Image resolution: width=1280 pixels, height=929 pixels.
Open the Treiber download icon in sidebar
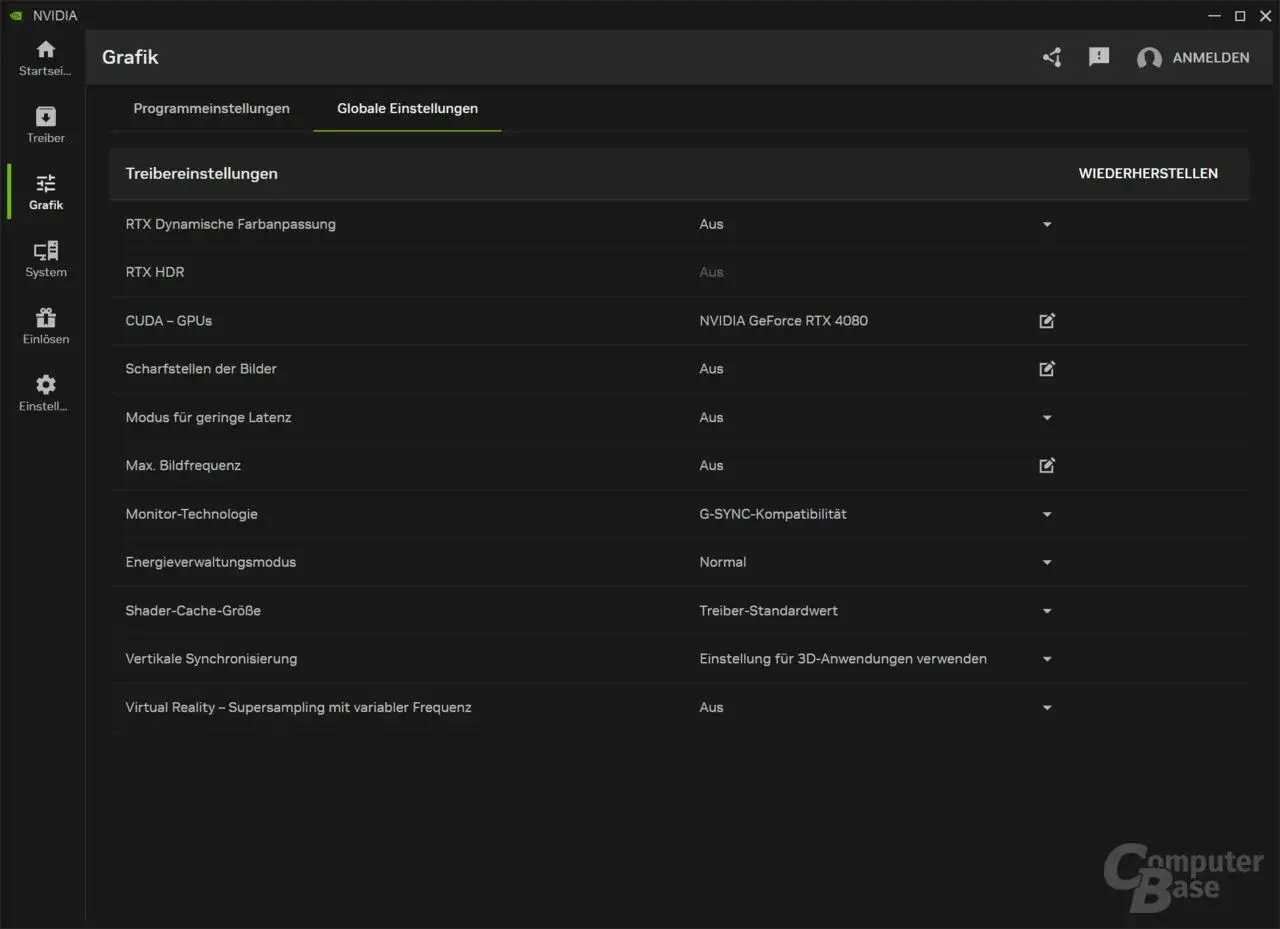(45, 116)
